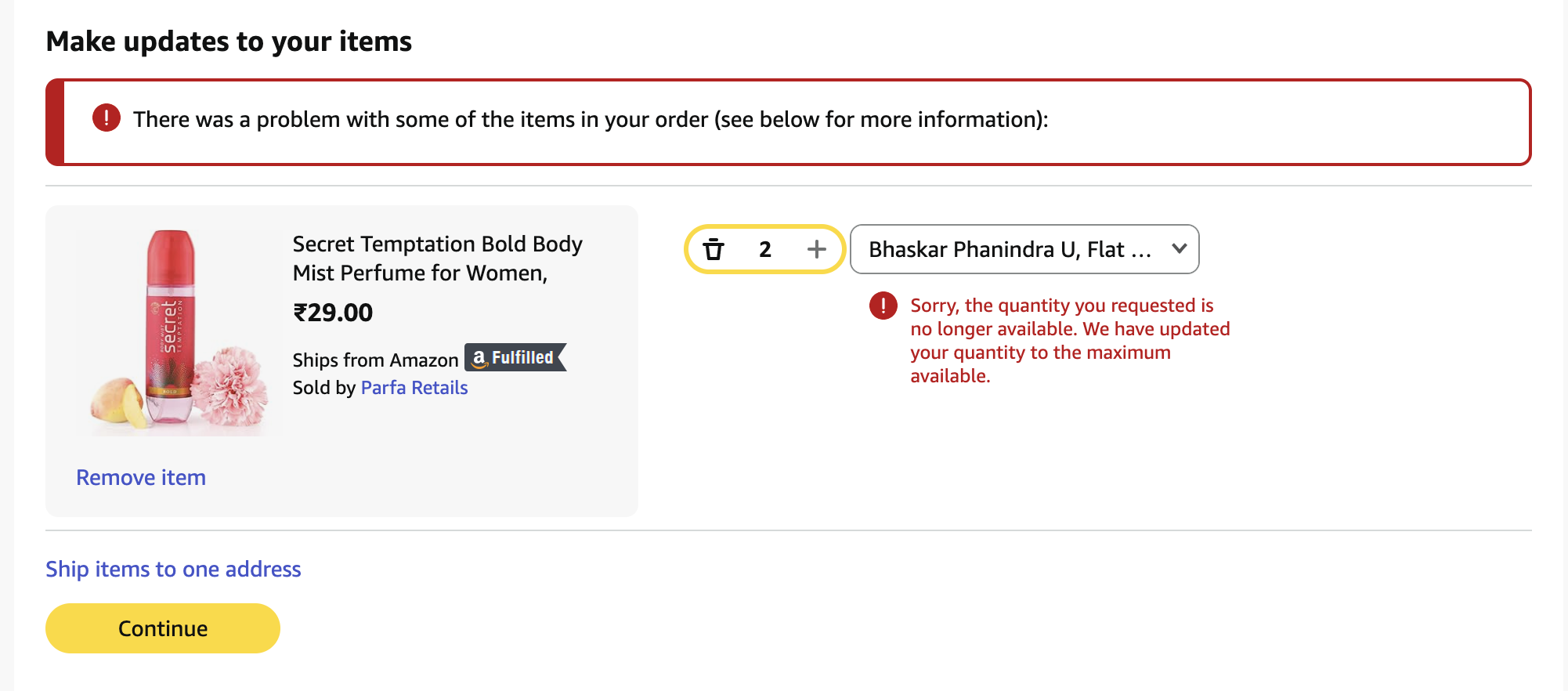1568x691 pixels.
Task: Increase quantity with the plus icon
Action: pyautogui.click(x=816, y=249)
